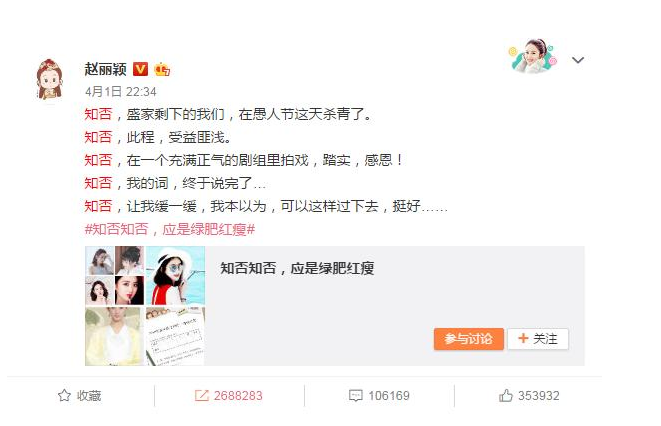Like the post with thumbs-up icon
This screenshot has height=426, width=661.
click(506, 395)
